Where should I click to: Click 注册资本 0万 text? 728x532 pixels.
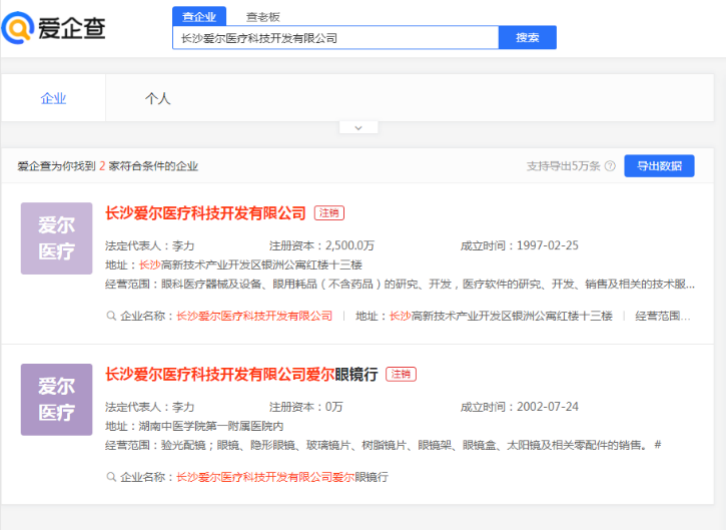click(306, 407)
